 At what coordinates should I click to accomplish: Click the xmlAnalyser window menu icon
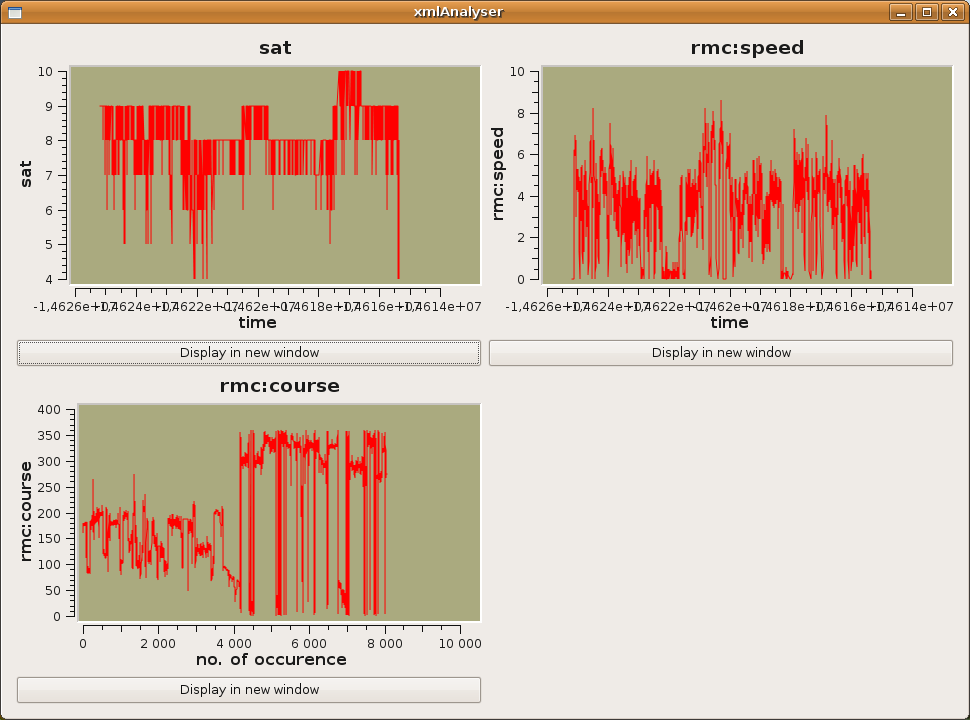click(15, 12)
